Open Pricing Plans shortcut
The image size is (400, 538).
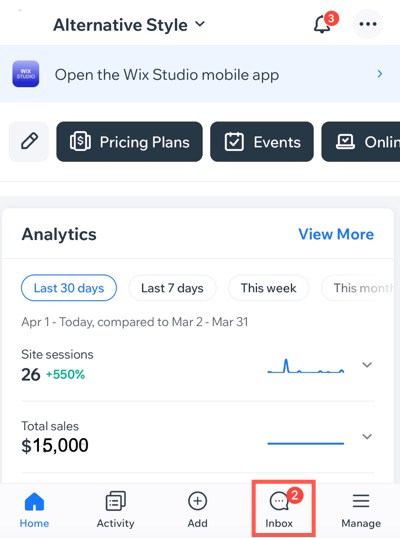(x=129, y=141)
